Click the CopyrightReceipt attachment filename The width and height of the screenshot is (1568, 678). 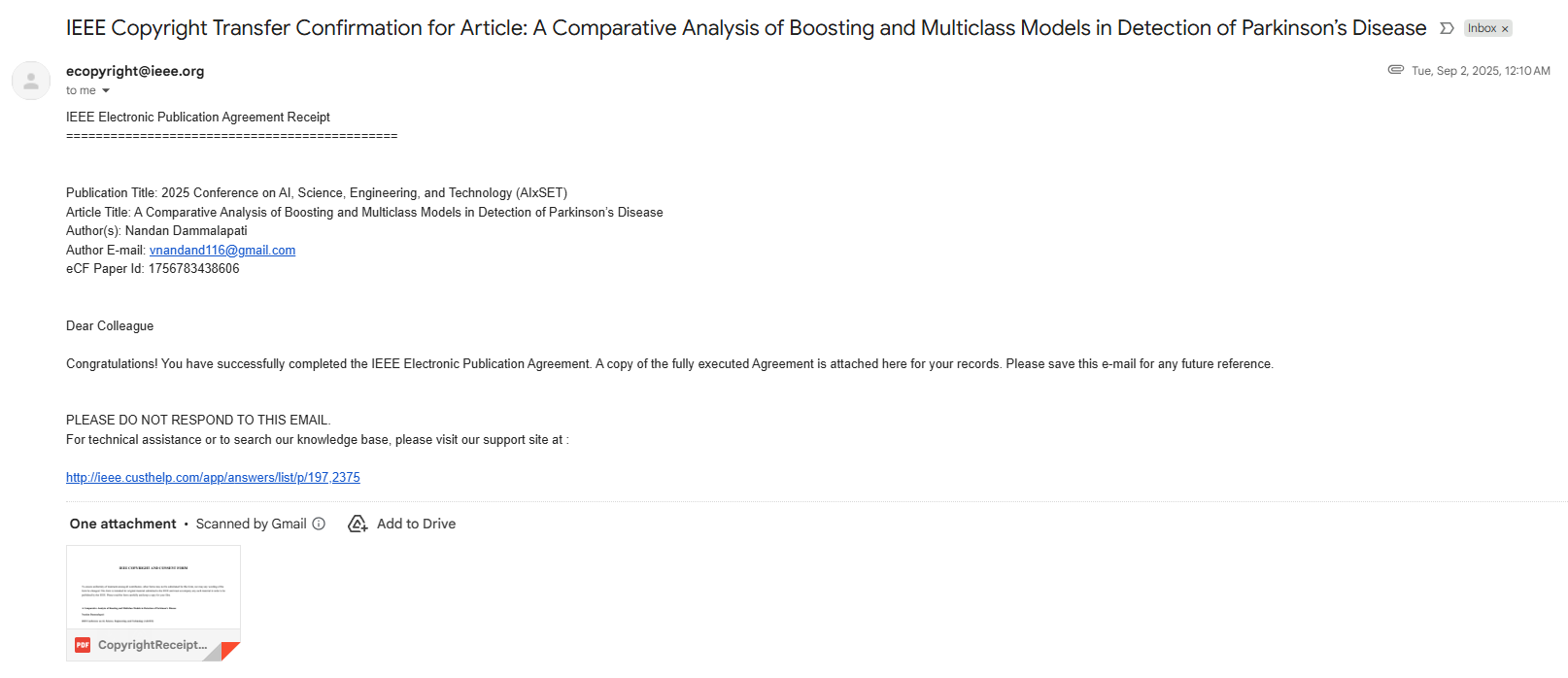pyautogui.click(x=153, y=645)
